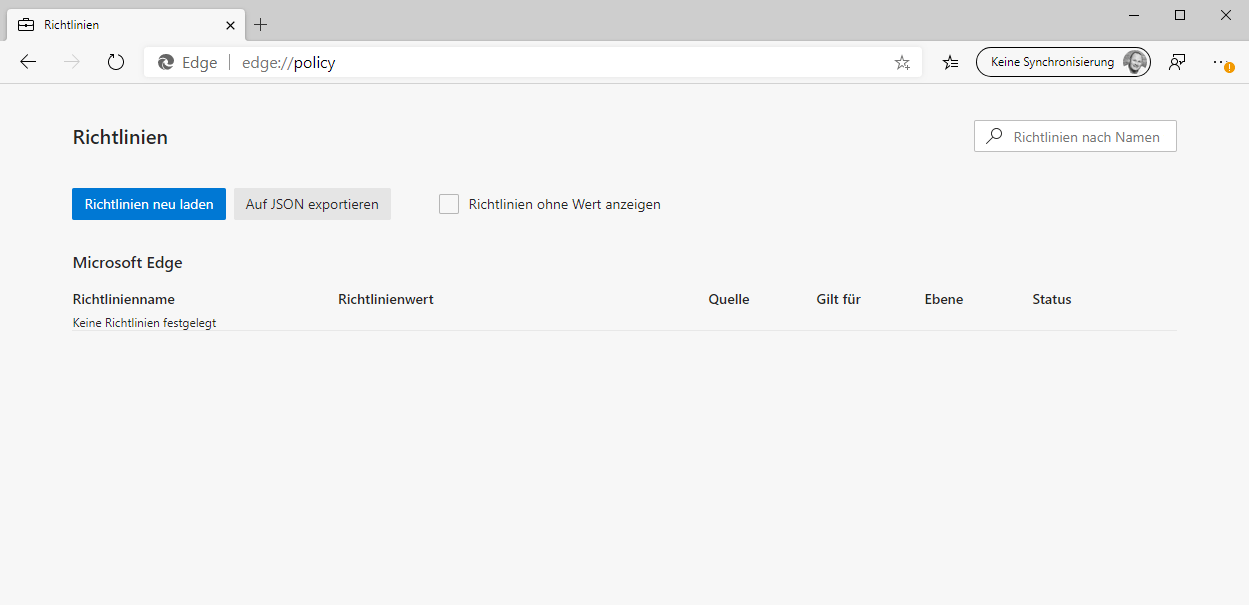The image size is (1249, 605).
Task: Focus the Richtlinien nach Namen search field
Action: (1086, 137)
